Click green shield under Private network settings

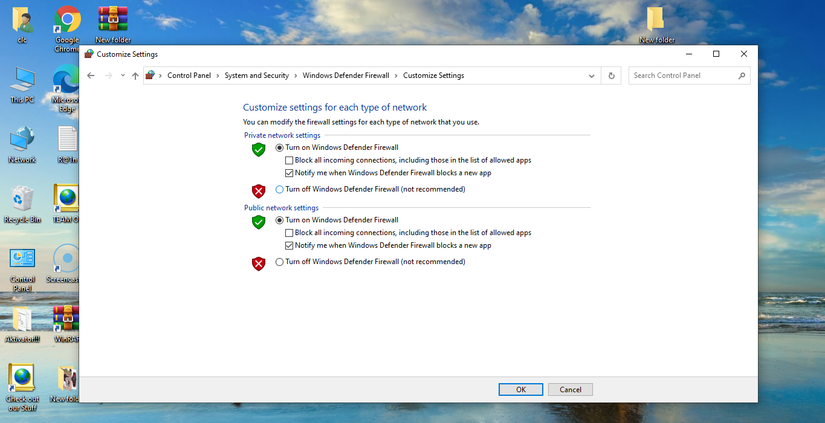[258, 149]
